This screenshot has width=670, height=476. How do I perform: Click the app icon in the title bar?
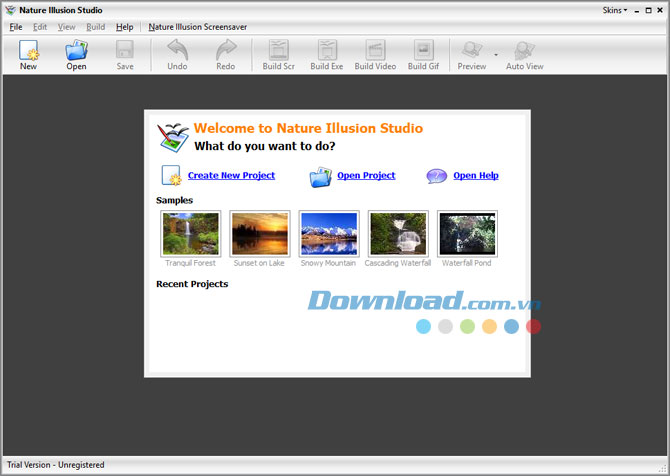tap(10, 10)
